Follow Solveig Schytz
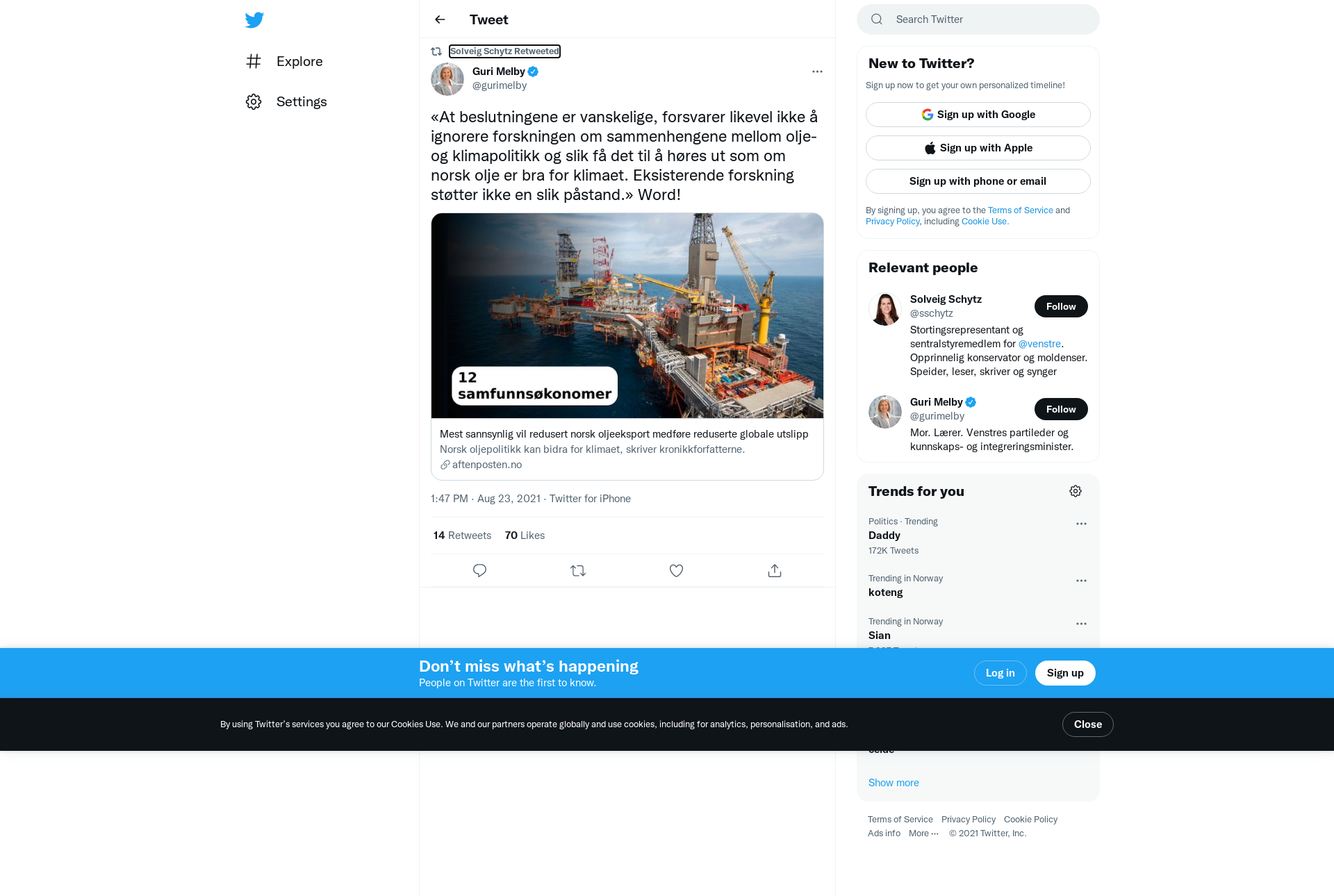This screenshot has height=896, width=1334. coord(1061,306)
